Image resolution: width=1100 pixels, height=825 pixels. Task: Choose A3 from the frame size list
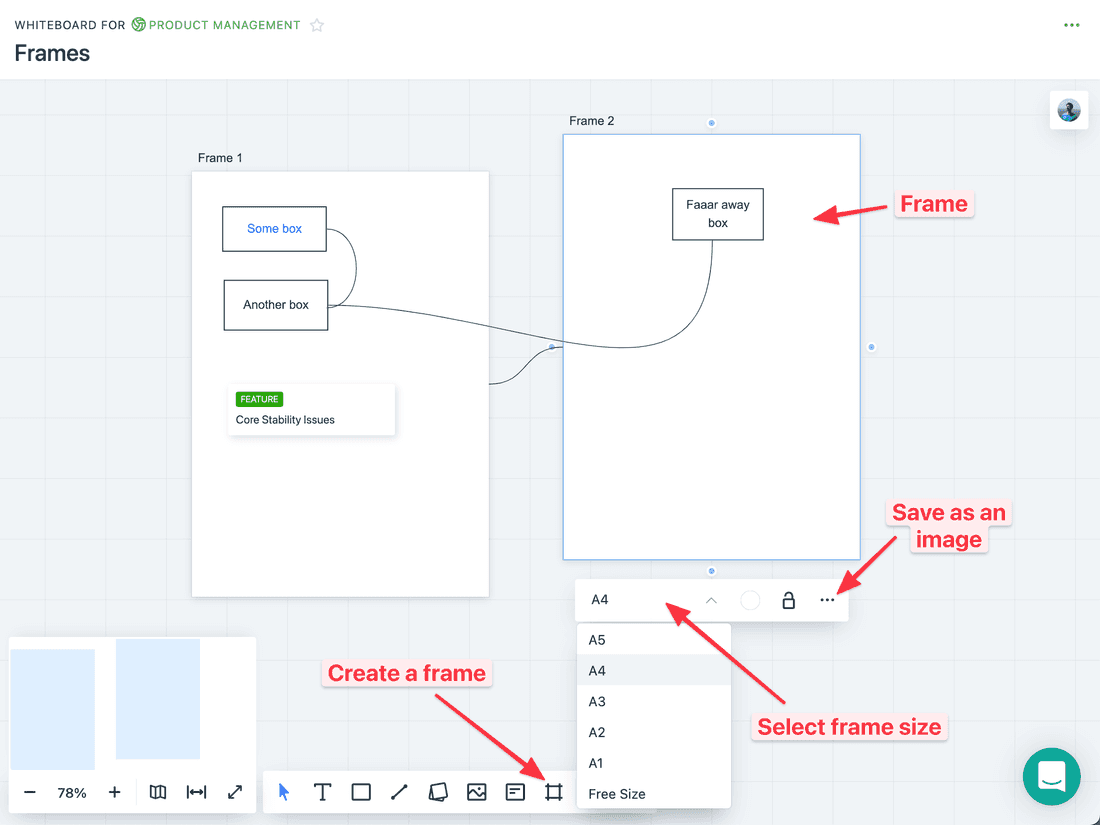[597, 701]
